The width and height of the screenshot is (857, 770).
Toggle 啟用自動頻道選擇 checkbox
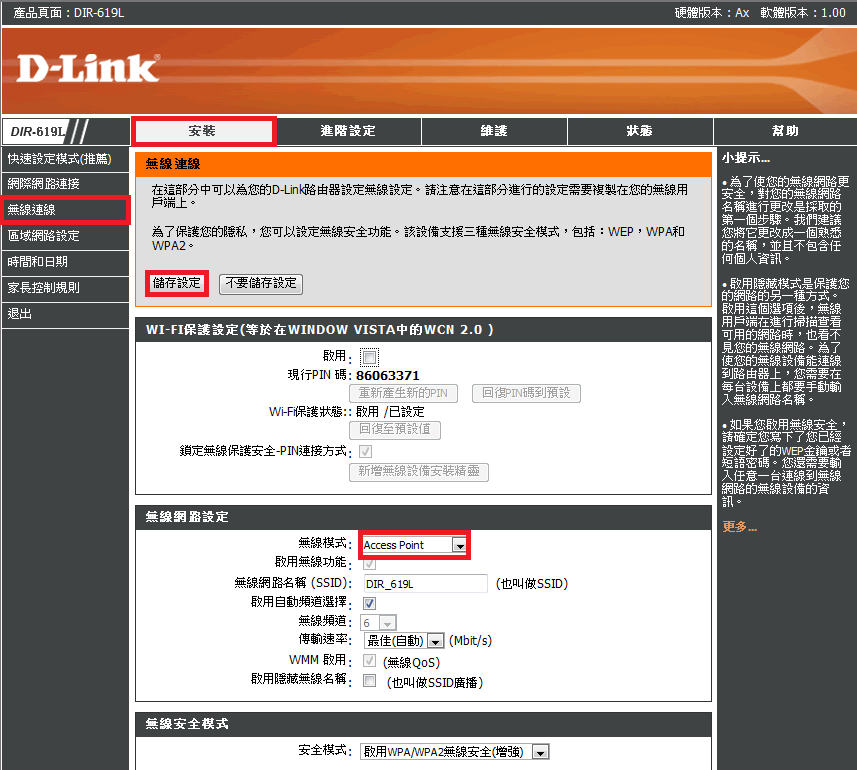click(369, 603)
